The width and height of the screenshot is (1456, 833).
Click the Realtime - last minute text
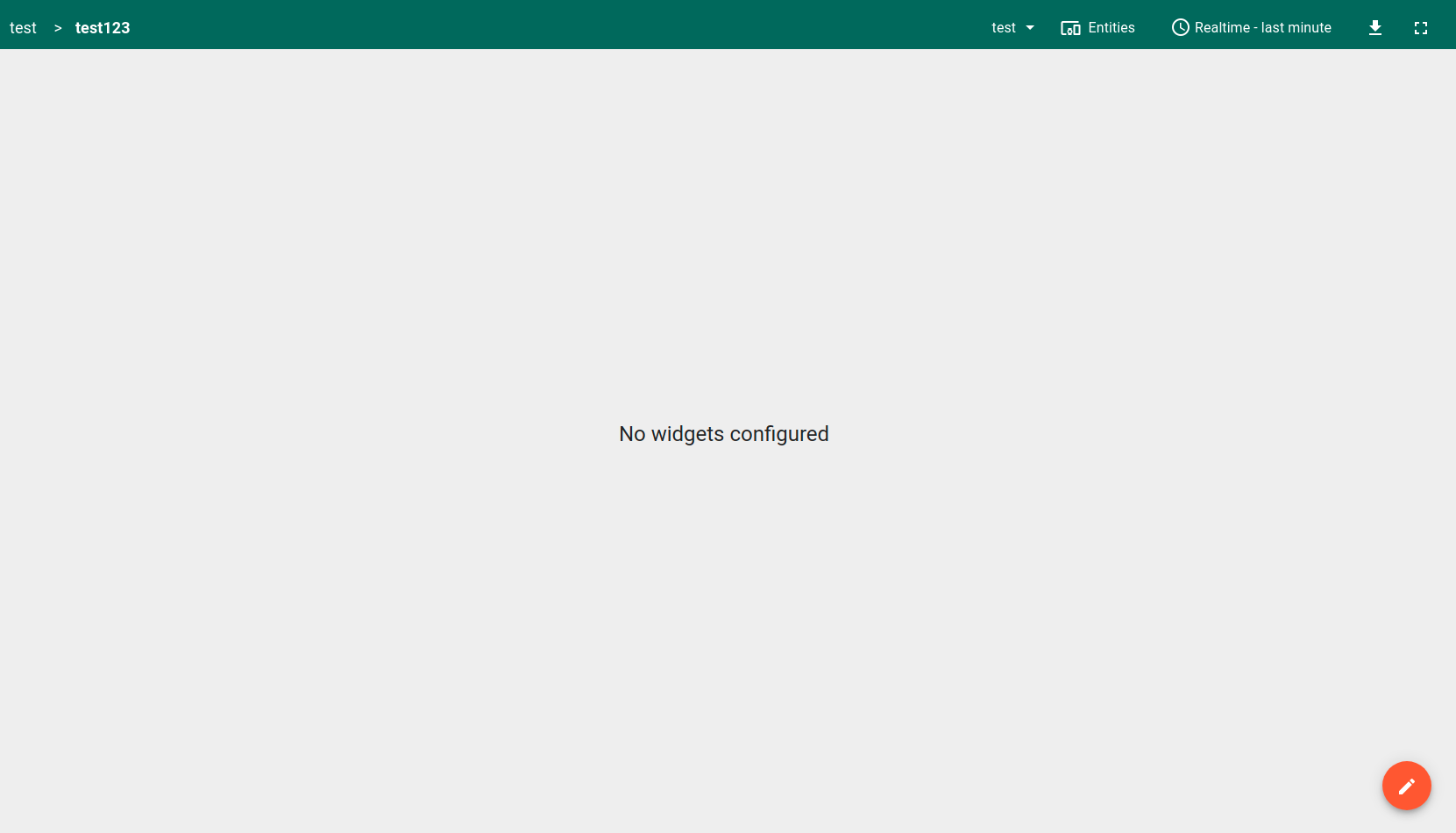(x=1263, y=27)
